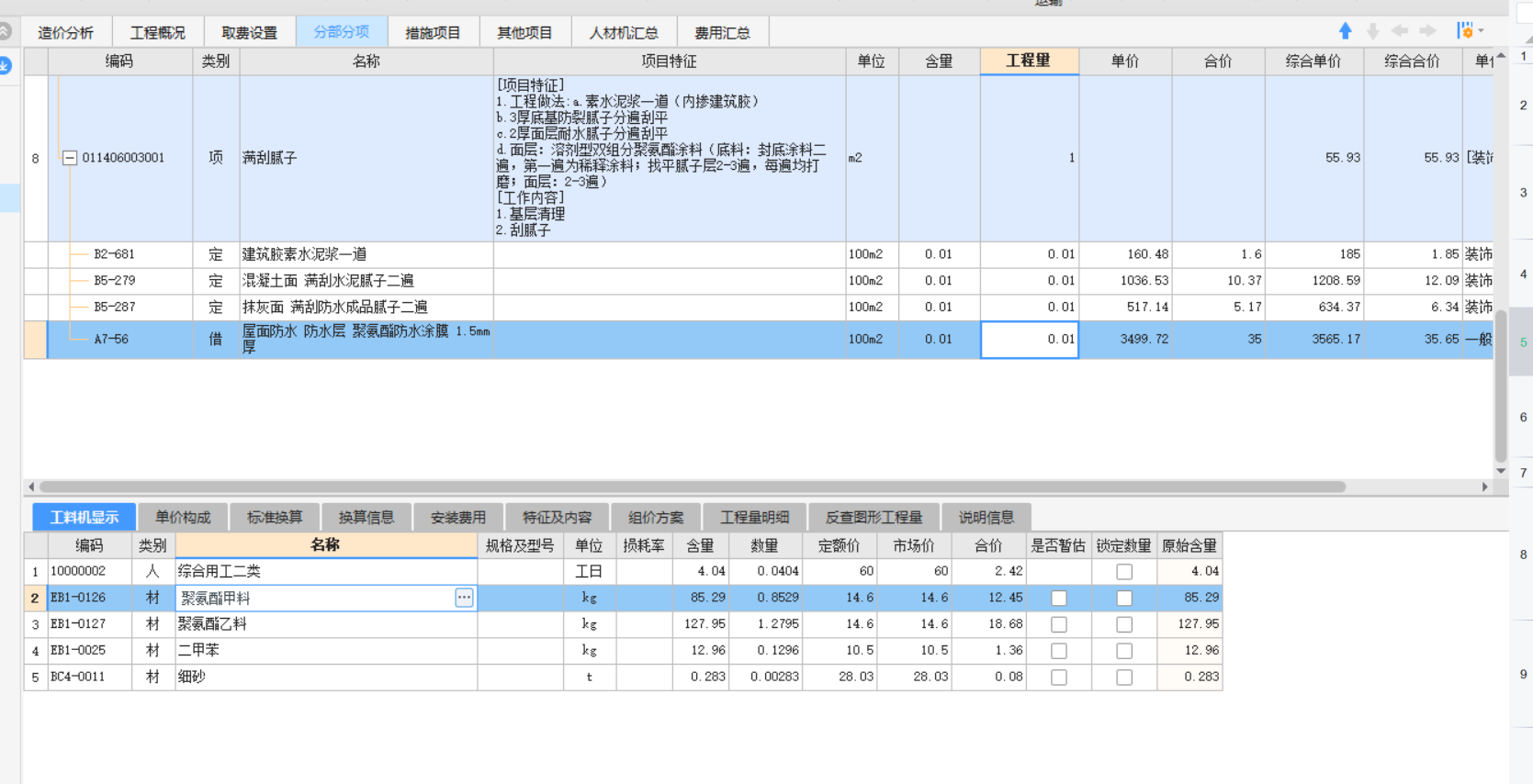Open the 反查图形工程量 panel tab

coord(874,517)
